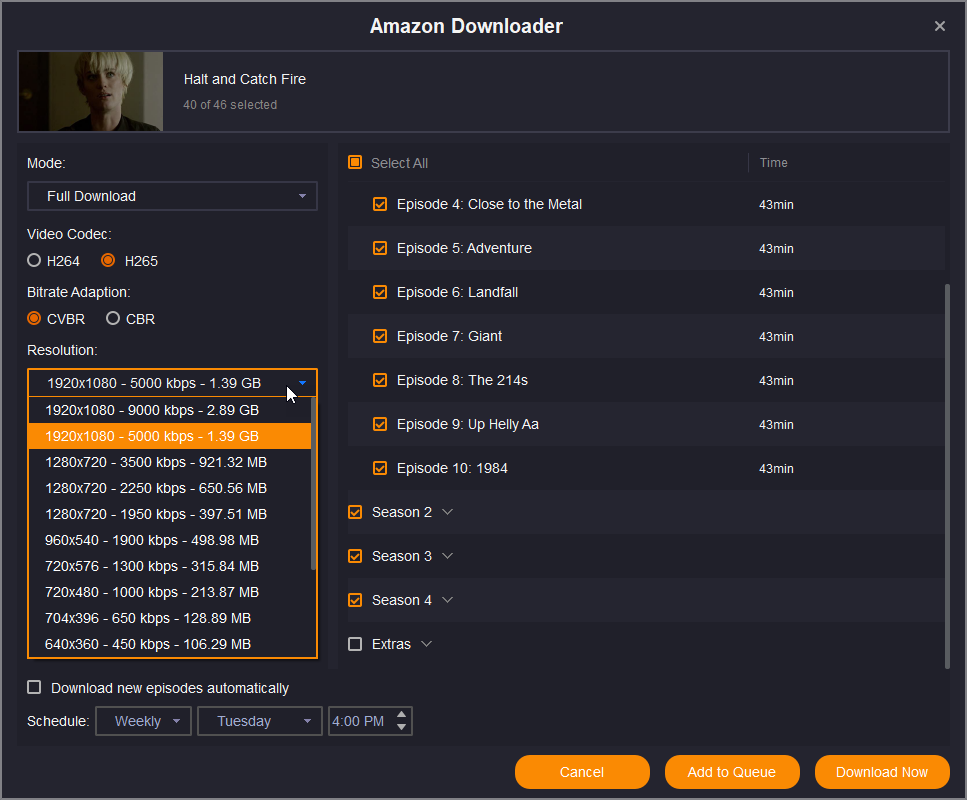Image resolution: width=967 pixels, height=800 pixels.
Task: Click the Halt and Catch Fire thumbnail
Action: coord(91,92)
